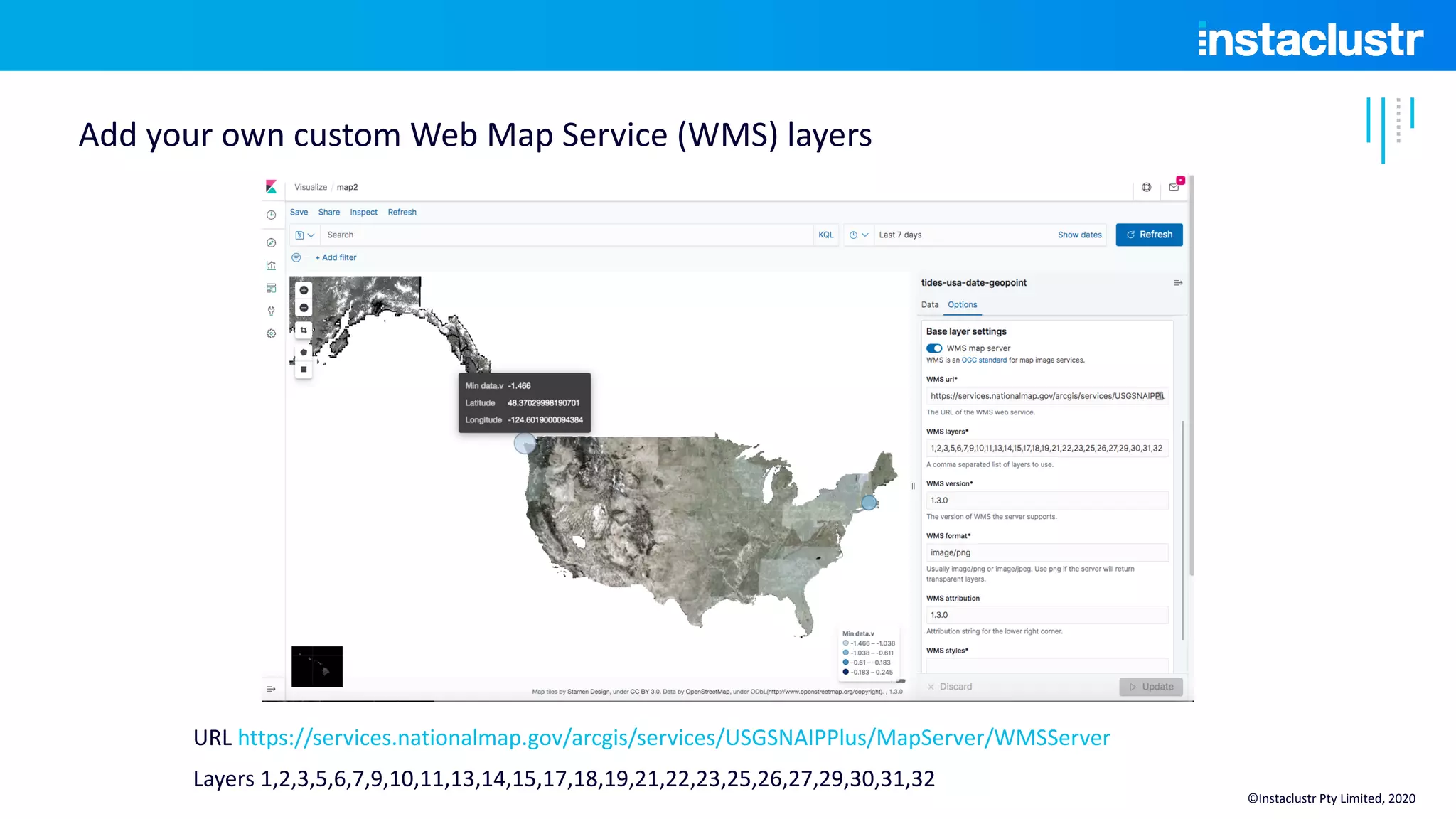Switch to the Data tab
Image resolution: width=1456 pixels, height=819 pixels.
[930, 304]
